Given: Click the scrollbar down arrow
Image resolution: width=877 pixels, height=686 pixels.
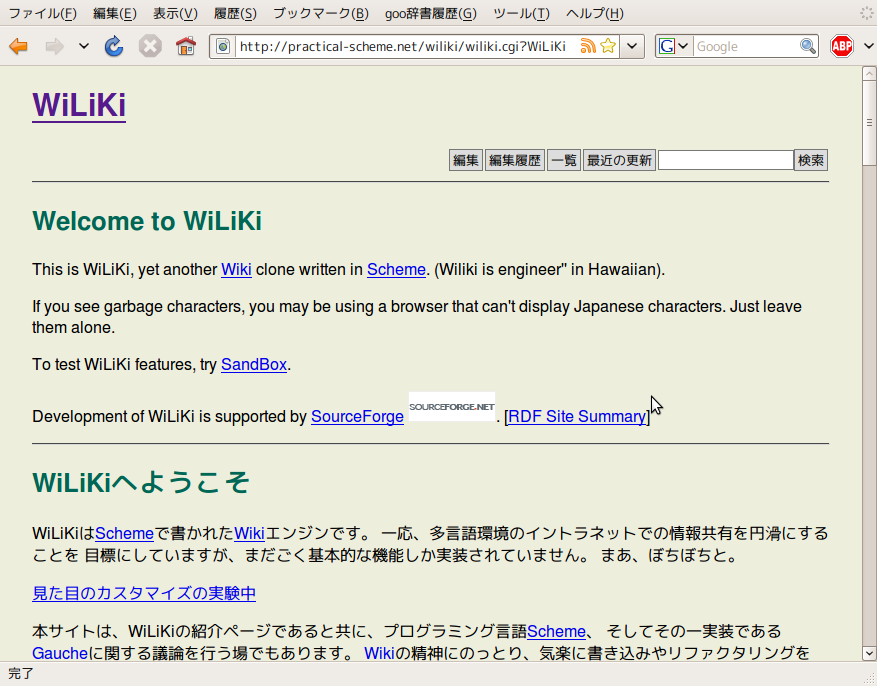Looking at the screenshot, I should [x=869, y=653].
